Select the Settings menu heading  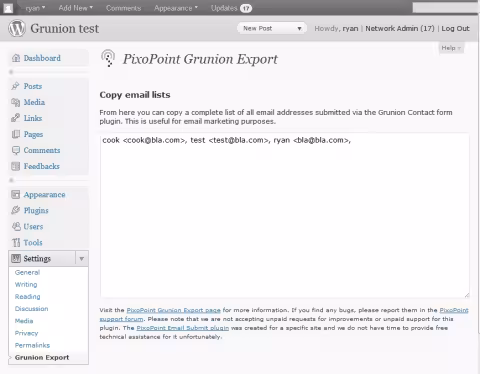click(x=37, y=259)
